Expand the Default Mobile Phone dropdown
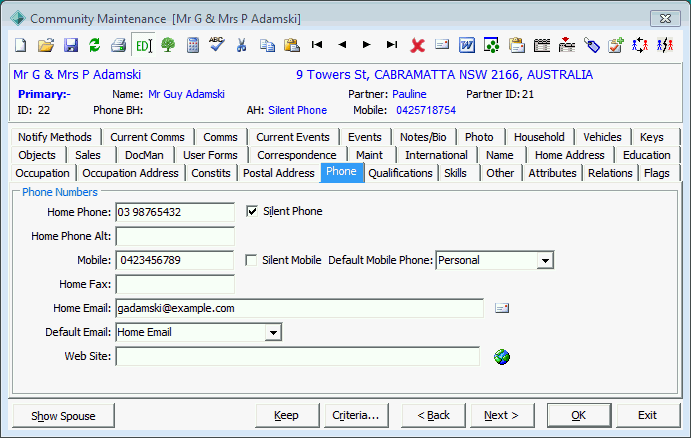Screen dimensions: 691x438 click(x=545, y=260)
